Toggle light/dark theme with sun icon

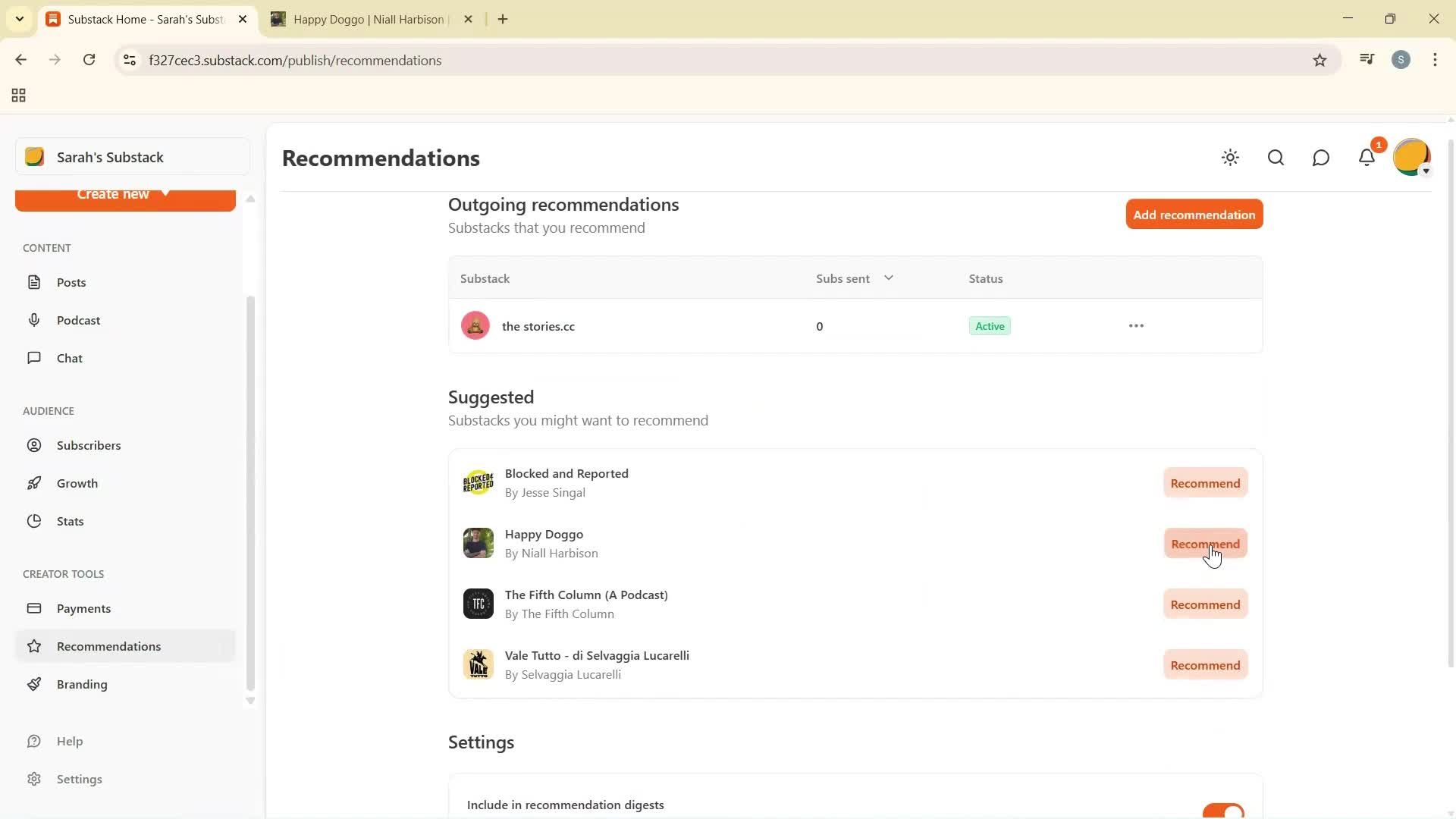pos(1230,158)
